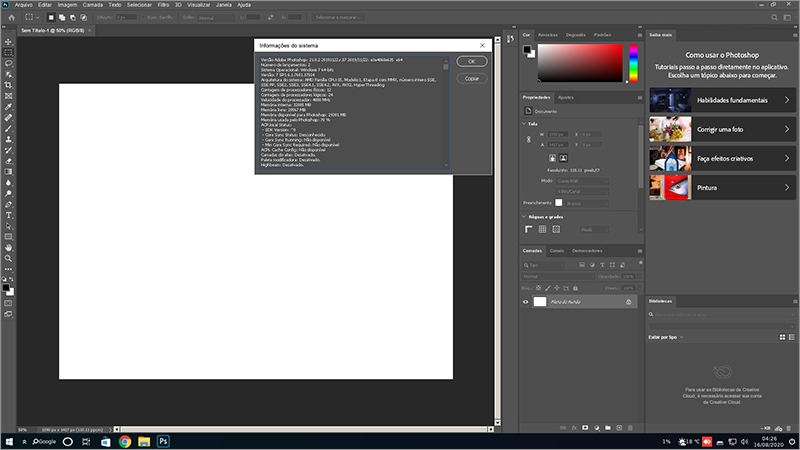Switch to the Canais tab

[x=556, y=250]
